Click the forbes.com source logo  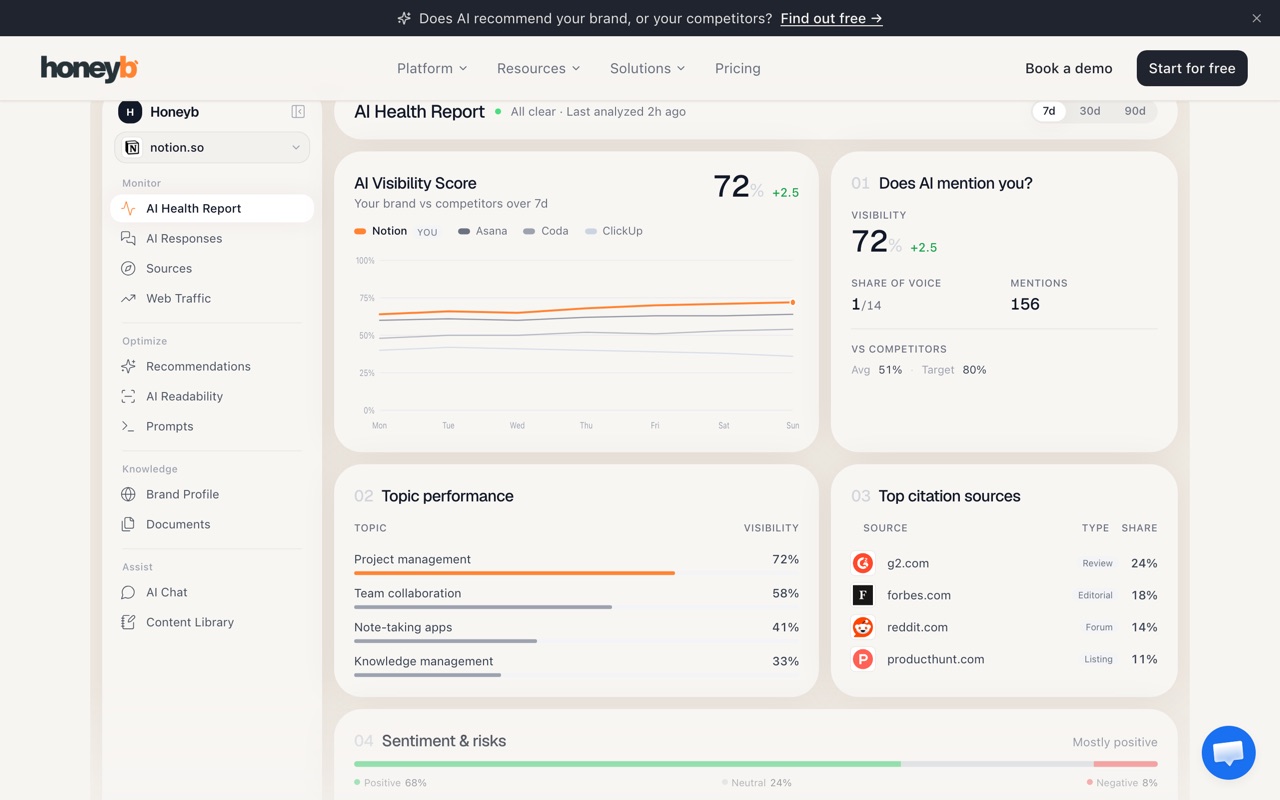tap(863, 595)
